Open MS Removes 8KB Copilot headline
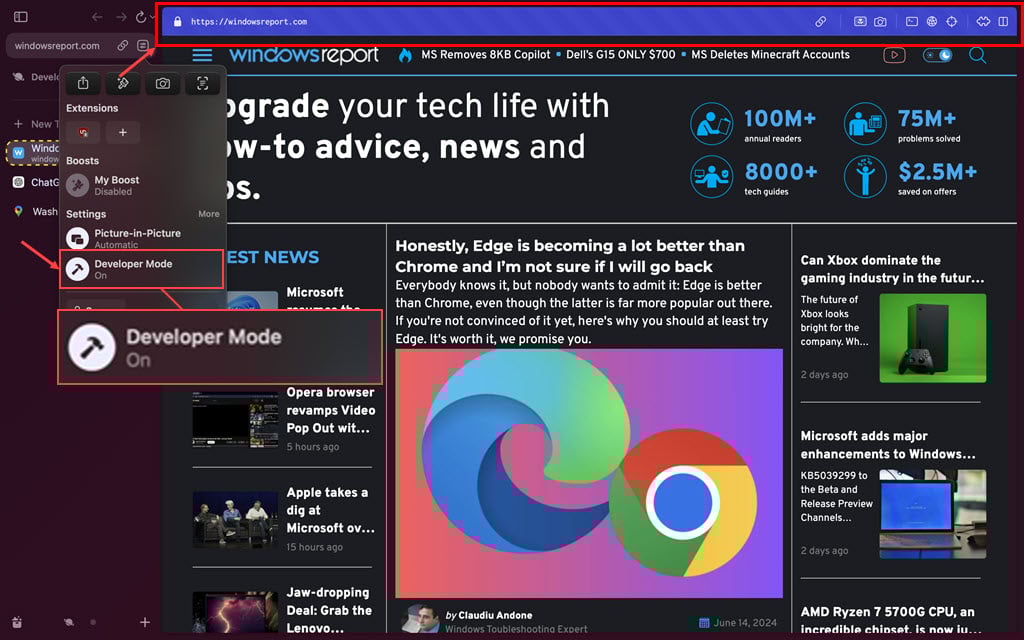This screenshot has height=640, width=1024. [x=486, y=55]
